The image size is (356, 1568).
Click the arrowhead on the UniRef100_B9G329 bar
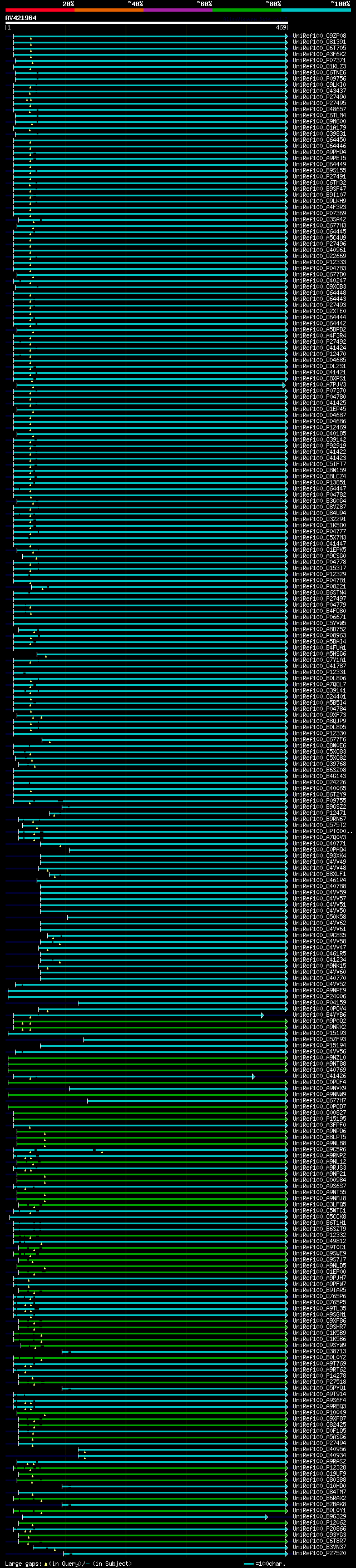(x=266, y=1516)
